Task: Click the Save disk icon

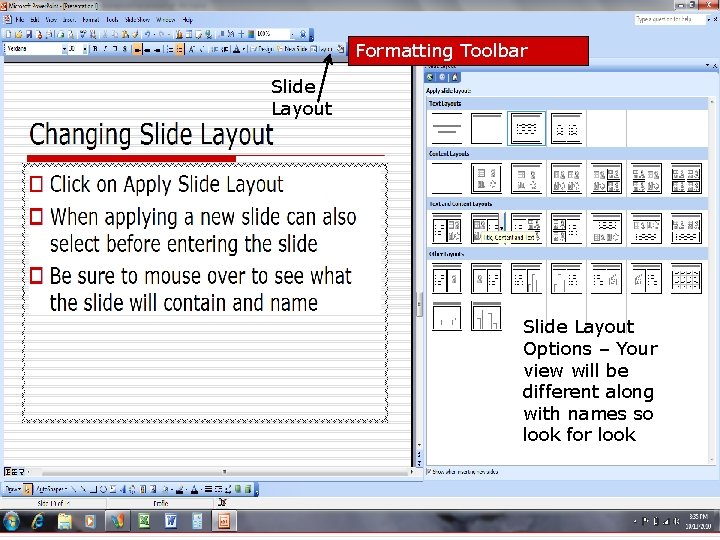Action: 28,34
